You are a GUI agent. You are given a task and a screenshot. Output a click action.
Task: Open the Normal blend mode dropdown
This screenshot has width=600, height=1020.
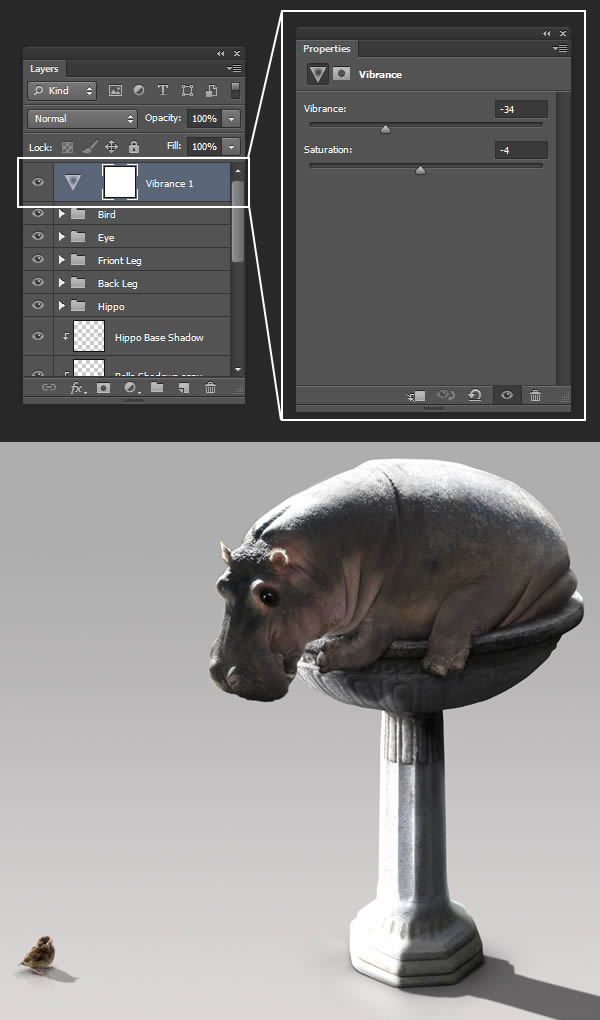(83, 118)
